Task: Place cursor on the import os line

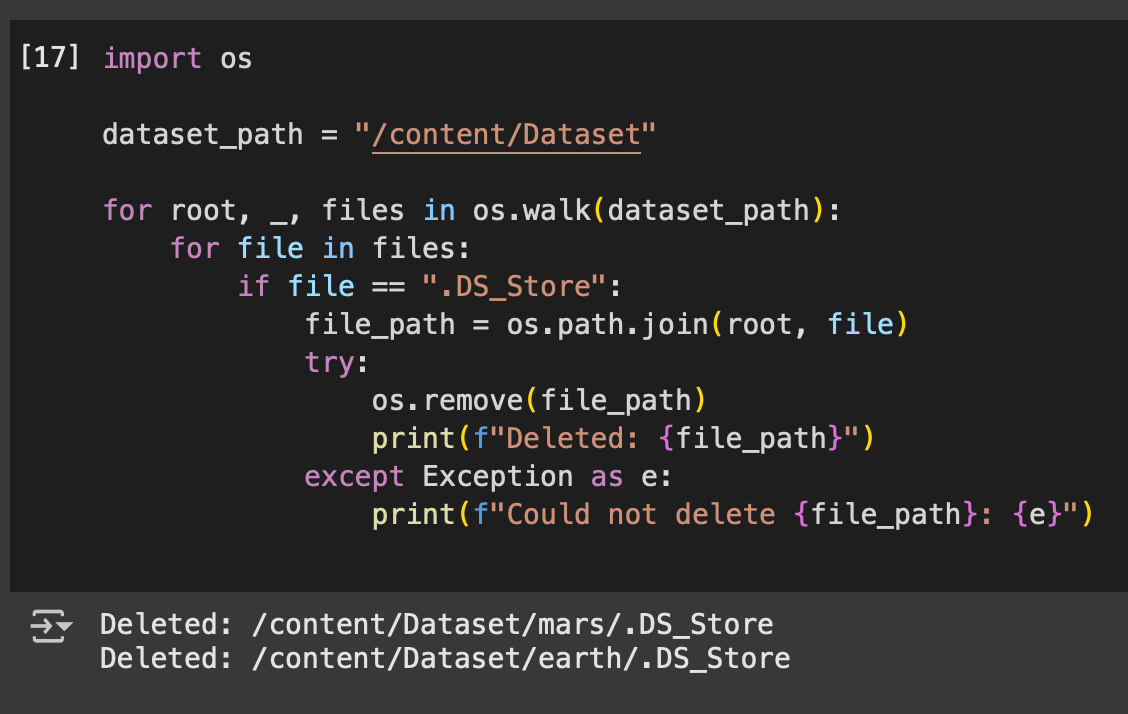Action: [x=178, y=59]
